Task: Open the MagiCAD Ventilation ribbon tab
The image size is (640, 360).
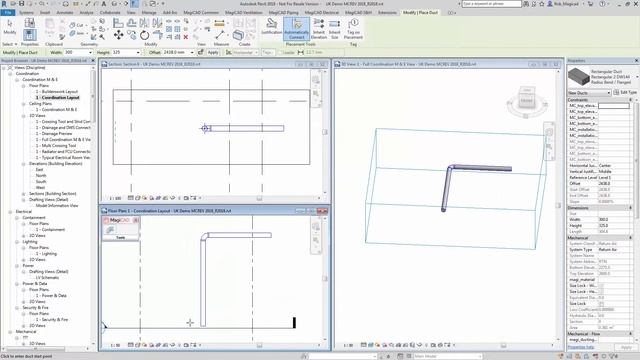Action: [x=244, y=13]
